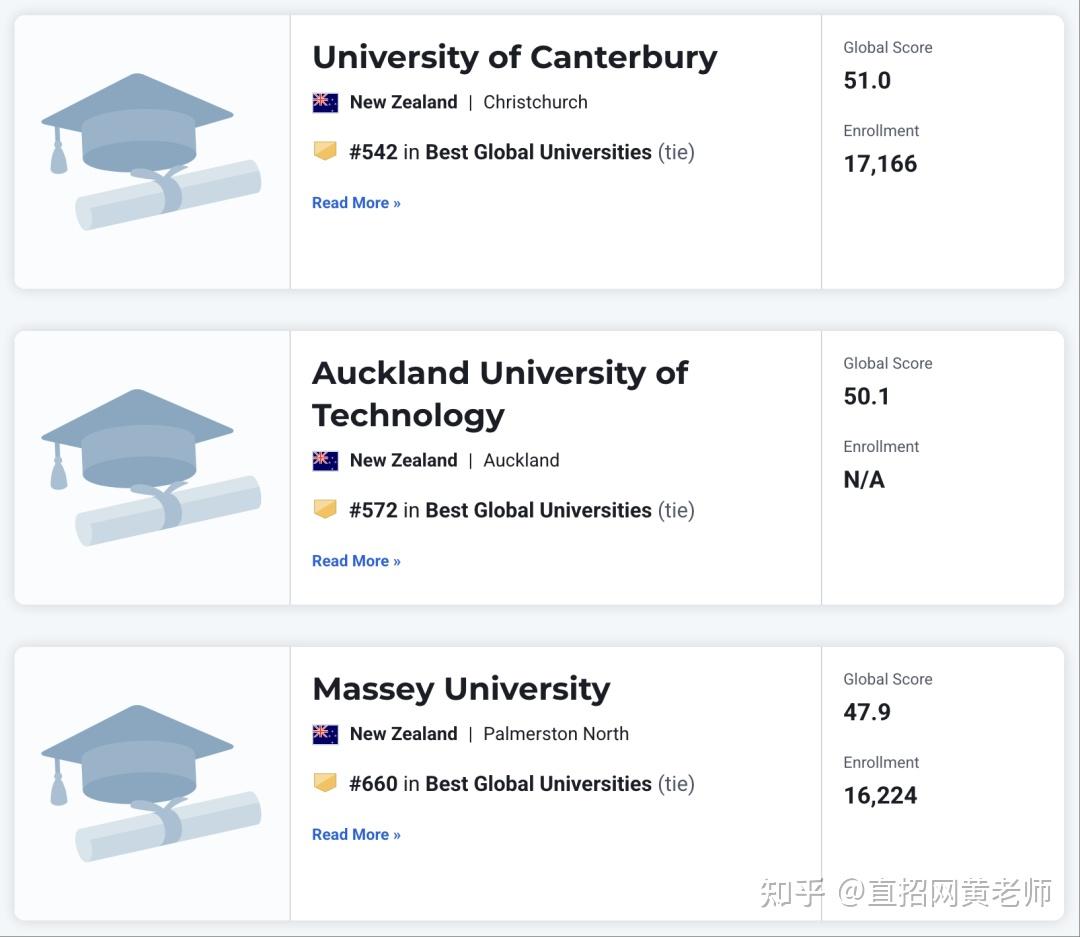1080x937 pixels.
Task: Click the Enrollment value N/A
Action: [x=864, y=480]
